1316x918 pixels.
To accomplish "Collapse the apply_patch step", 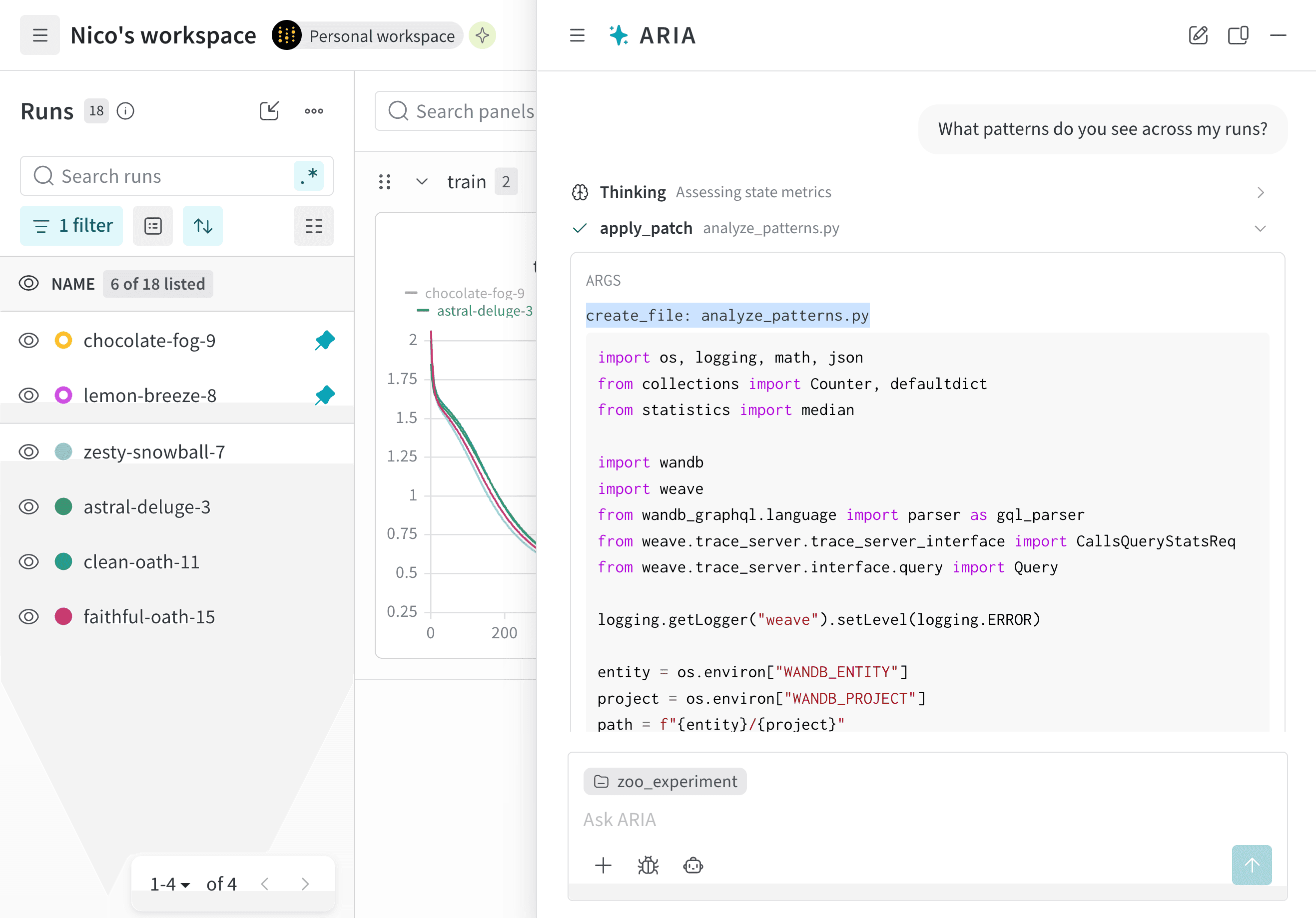I will [x=1261, y=229].
